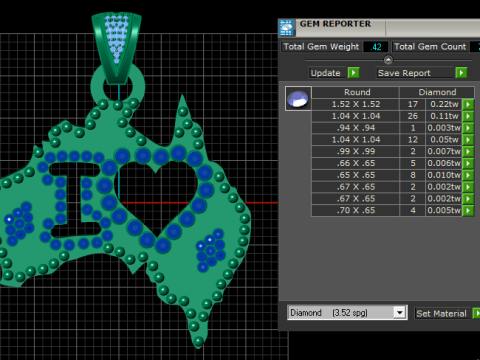Click the Update label
480x360 pixels.
tap(326, 73)
